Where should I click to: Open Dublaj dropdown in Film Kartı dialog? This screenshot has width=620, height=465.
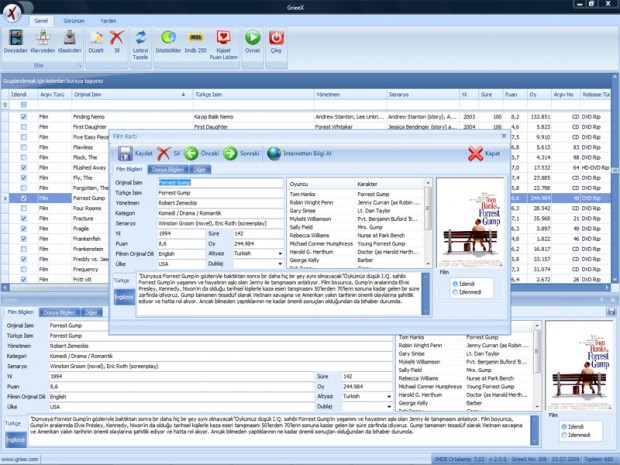point(280,264)
